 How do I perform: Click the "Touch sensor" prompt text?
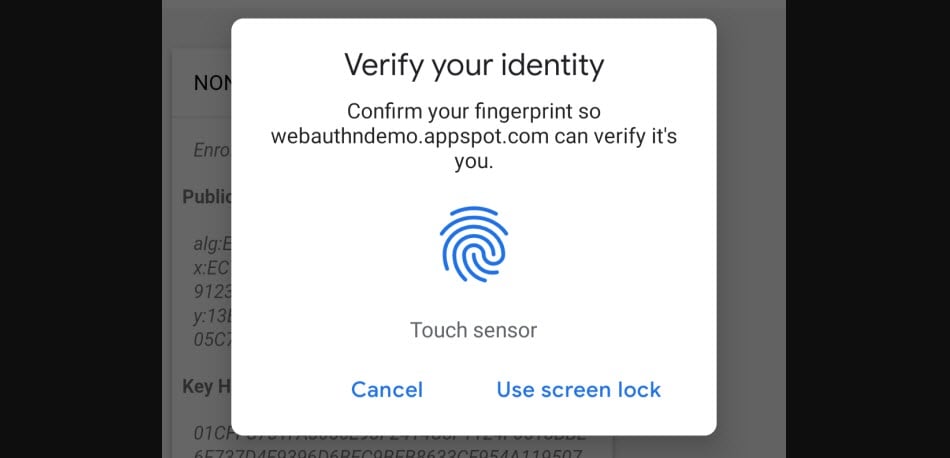(474, 330)
